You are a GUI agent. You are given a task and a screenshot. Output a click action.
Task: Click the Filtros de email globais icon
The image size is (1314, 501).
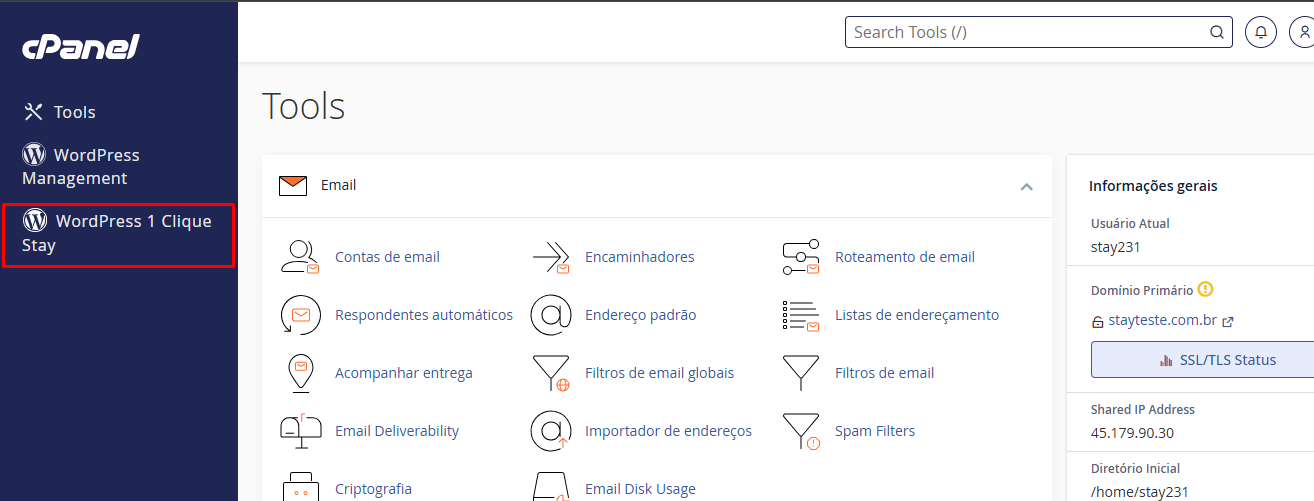point(550,373)
